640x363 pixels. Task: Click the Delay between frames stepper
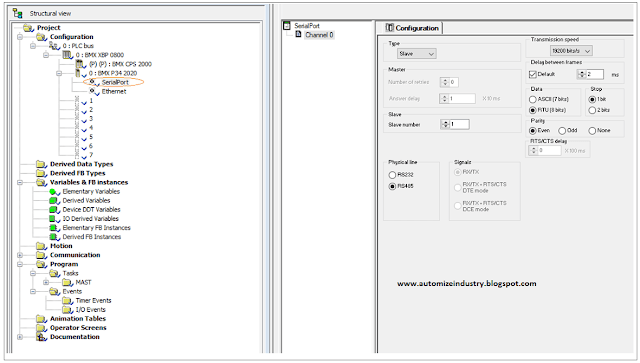pos(582,74)
